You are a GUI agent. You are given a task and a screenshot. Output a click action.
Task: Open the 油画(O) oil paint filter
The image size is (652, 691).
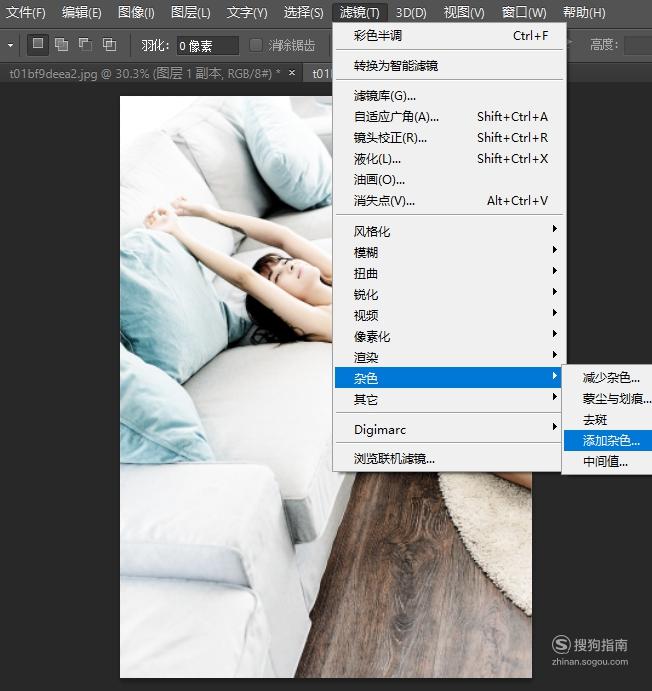(x=449, y=180)
